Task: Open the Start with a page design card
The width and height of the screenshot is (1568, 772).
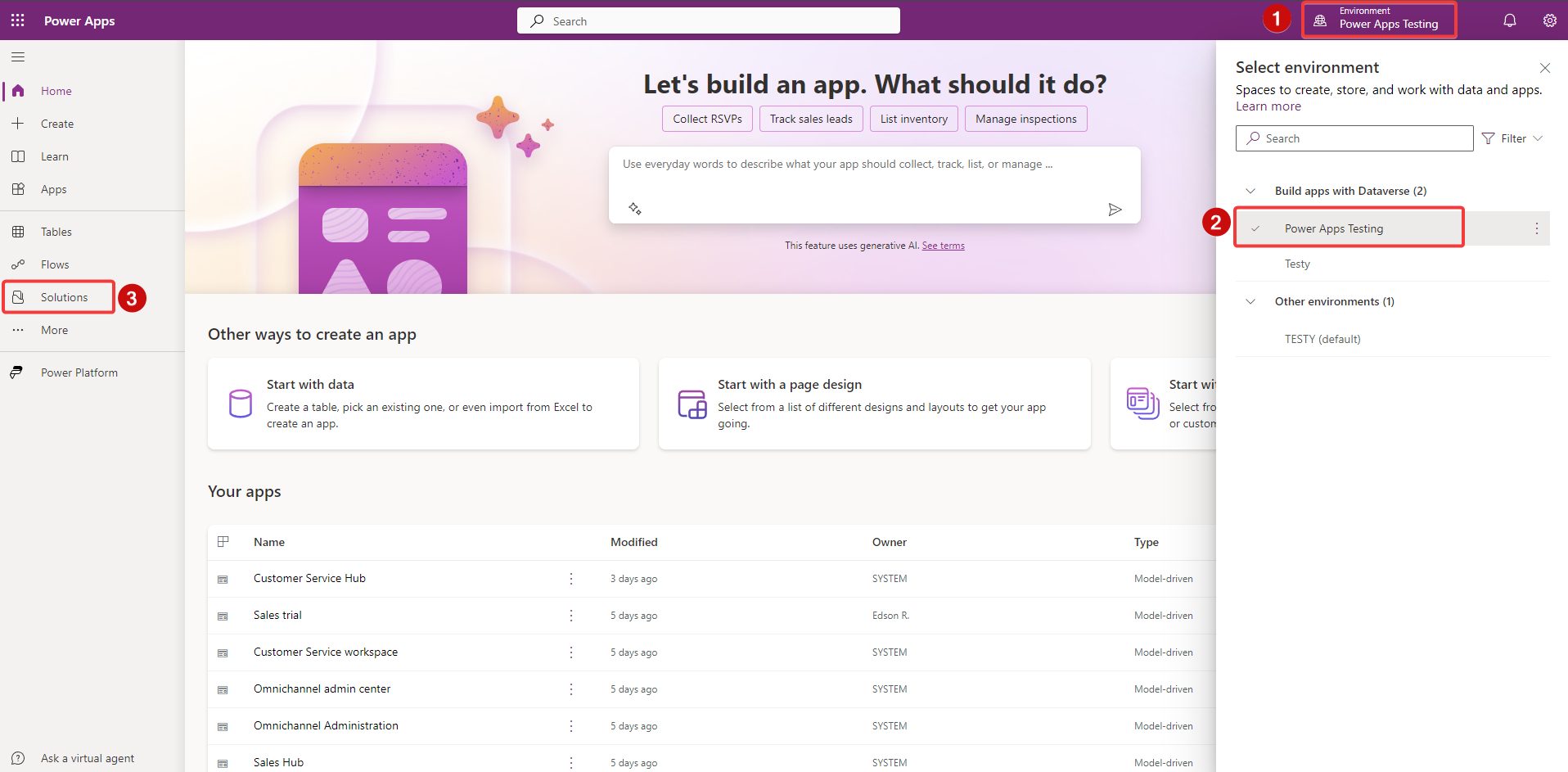Action: tap(875, 404)
